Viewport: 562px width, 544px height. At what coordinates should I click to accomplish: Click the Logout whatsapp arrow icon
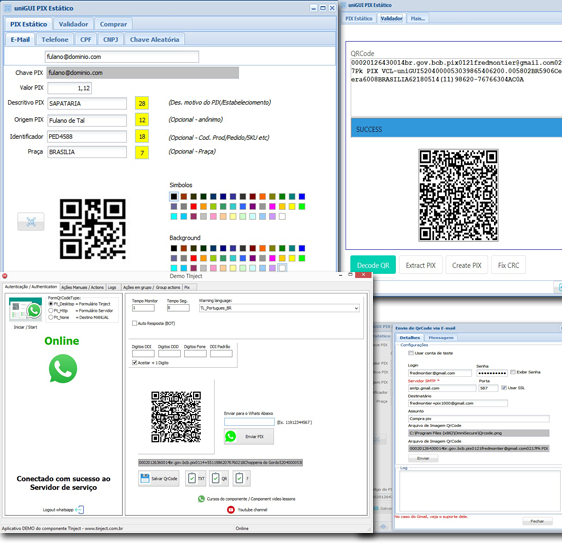click(x=80, y=509)
